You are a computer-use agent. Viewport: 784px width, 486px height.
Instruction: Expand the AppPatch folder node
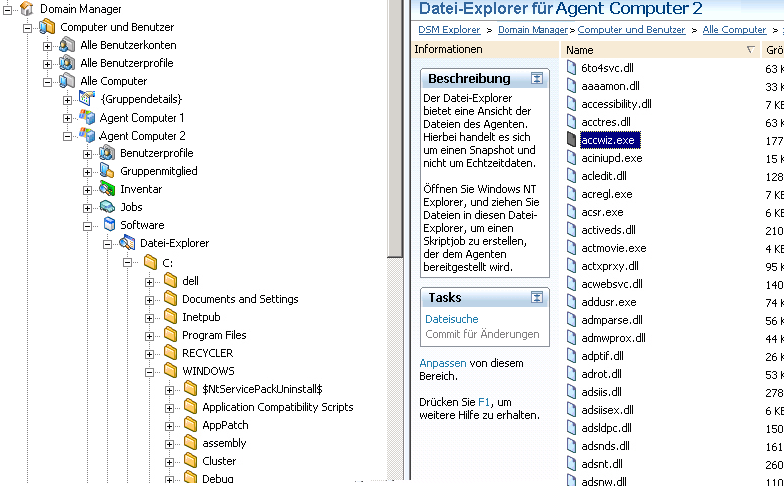170,426
